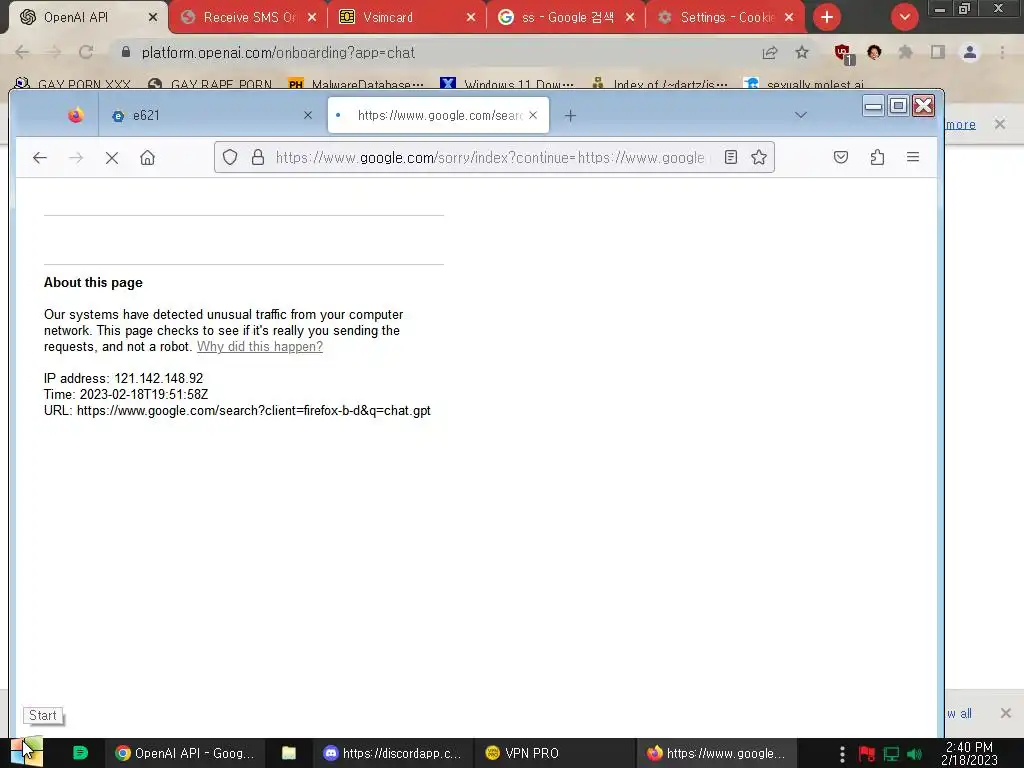Screen dimensions: 1024x768
Task: Open Firefox tracking protection shield
Action: [230, 157]
